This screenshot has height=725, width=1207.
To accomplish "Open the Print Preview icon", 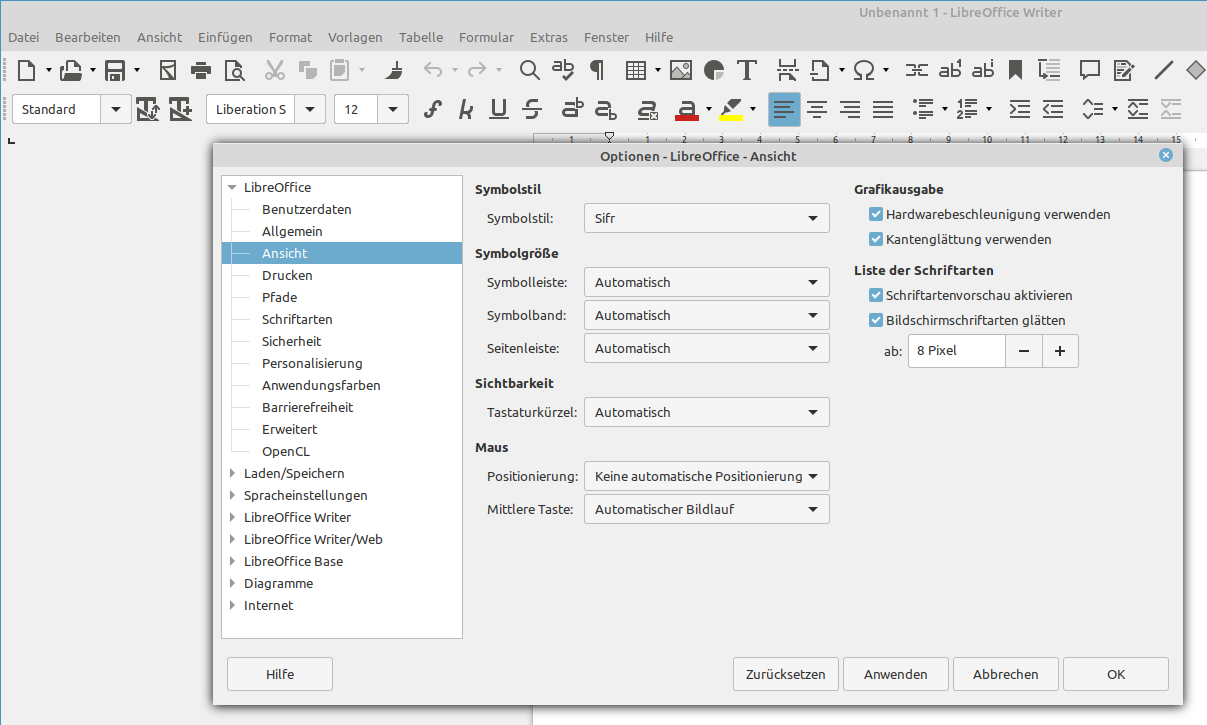I will click(234, 70).
